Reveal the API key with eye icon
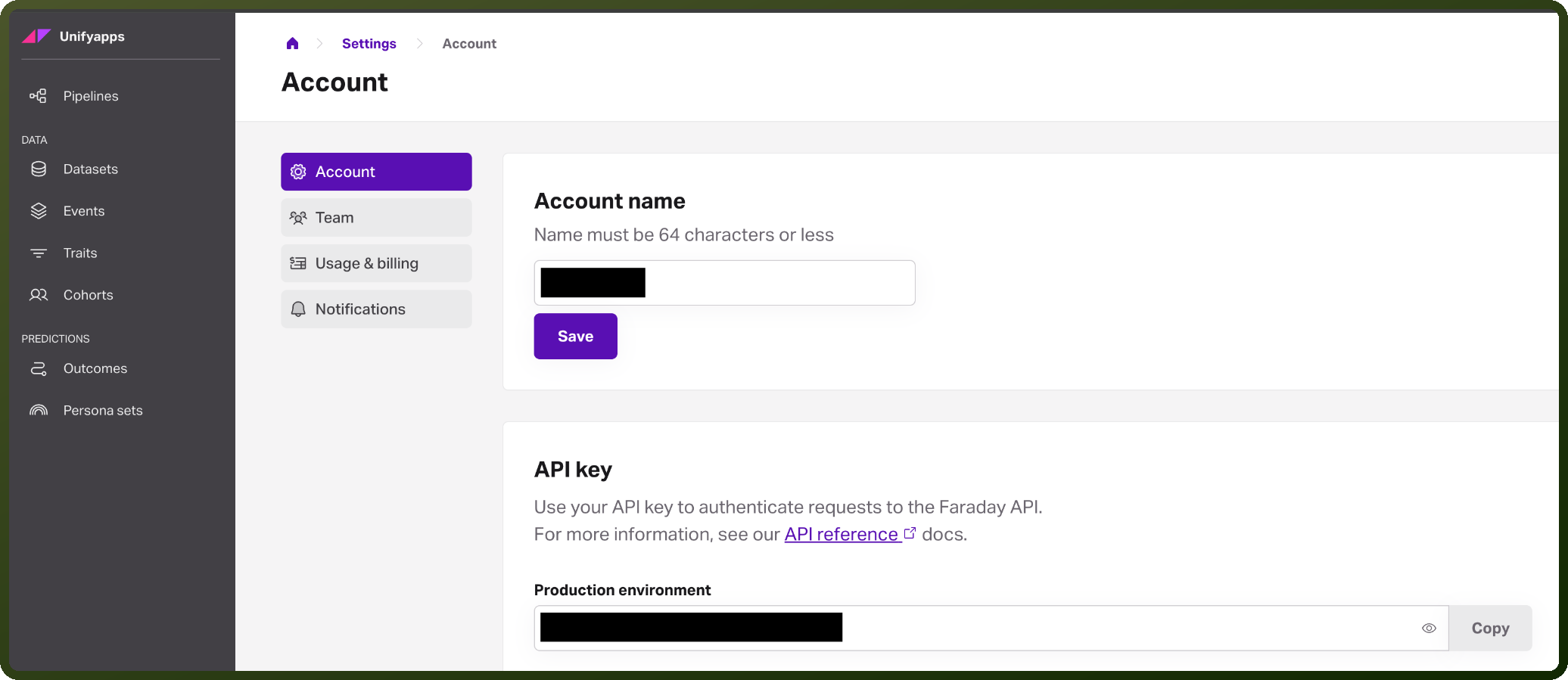Viewport: 1568px width, 680px height. point(1429,628)
